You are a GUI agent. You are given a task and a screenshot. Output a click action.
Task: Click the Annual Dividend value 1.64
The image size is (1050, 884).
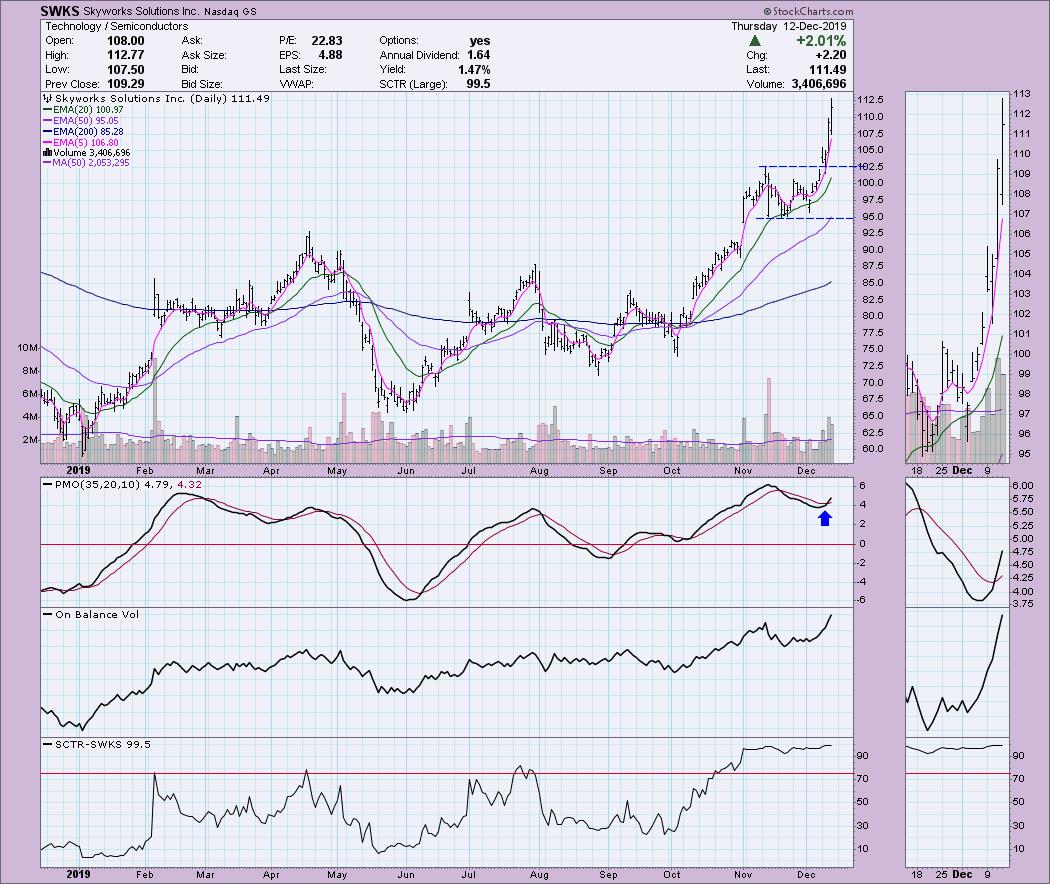click(x=479, y=55)
